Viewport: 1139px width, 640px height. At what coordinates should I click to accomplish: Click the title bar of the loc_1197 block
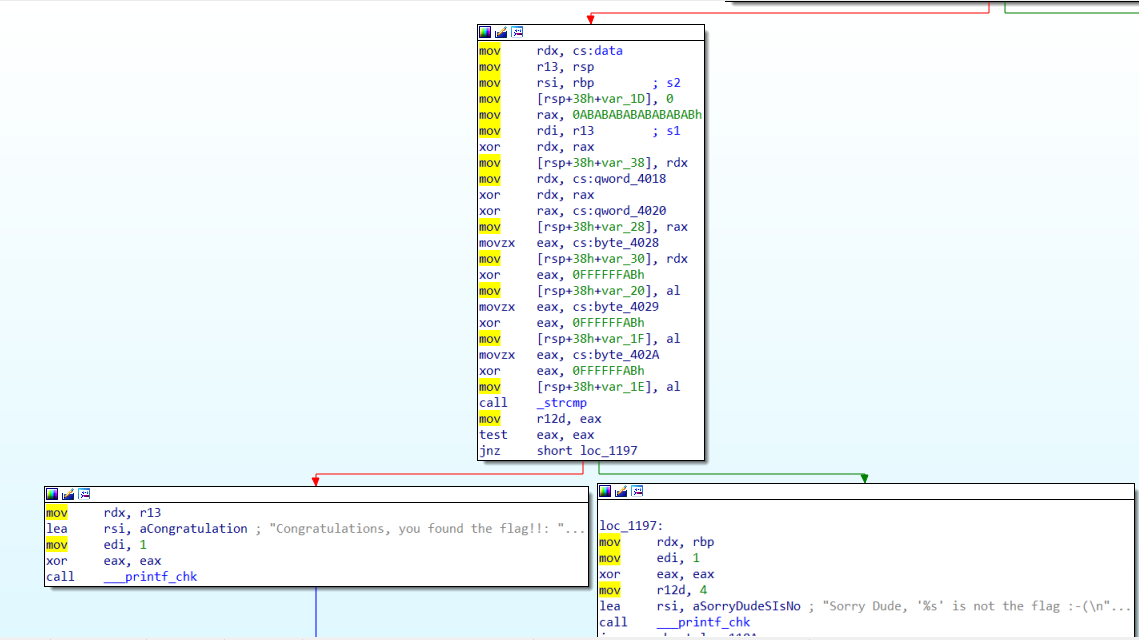point(866,491)
